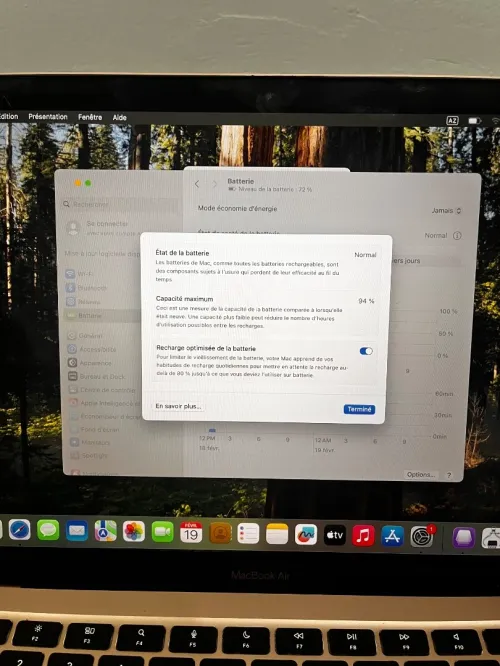
Task: Open Apple TV app in Dock
Action: (x=335, y=535)
